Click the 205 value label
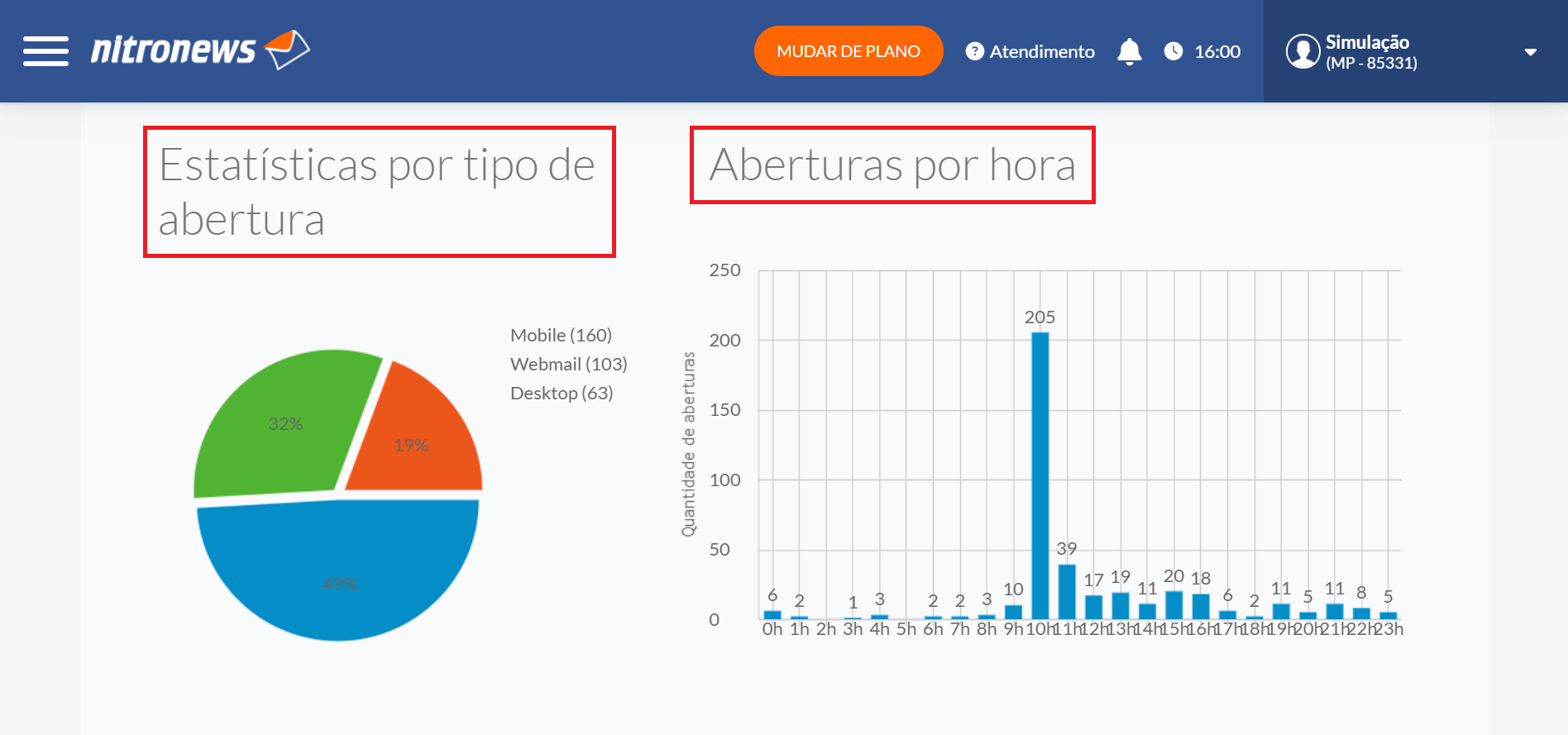The width and height of the screenshot is (1568, 735). click(x=1040, y=317)
